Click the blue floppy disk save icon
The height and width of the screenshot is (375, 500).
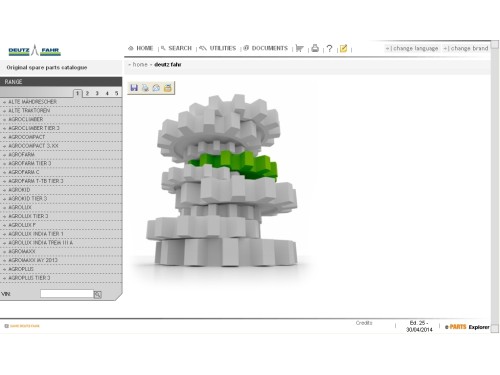point(134,88)
